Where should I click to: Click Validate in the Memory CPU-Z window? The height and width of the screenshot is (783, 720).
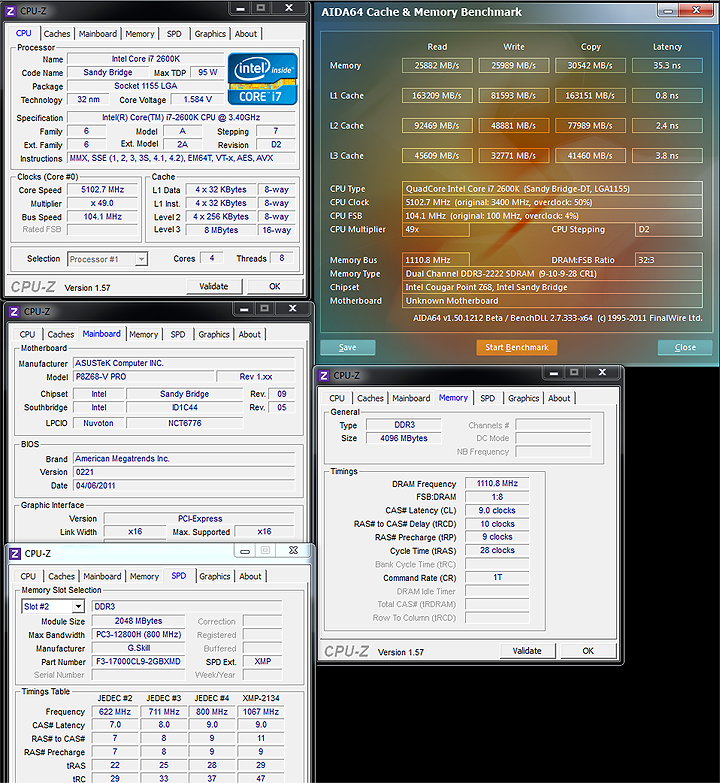527,651
